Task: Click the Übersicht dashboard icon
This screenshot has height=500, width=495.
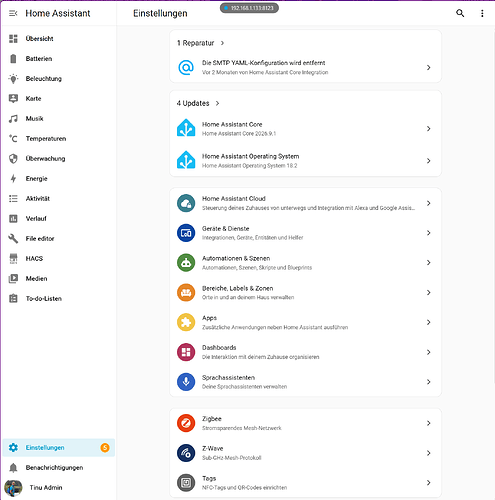Action: coord(13,39)
